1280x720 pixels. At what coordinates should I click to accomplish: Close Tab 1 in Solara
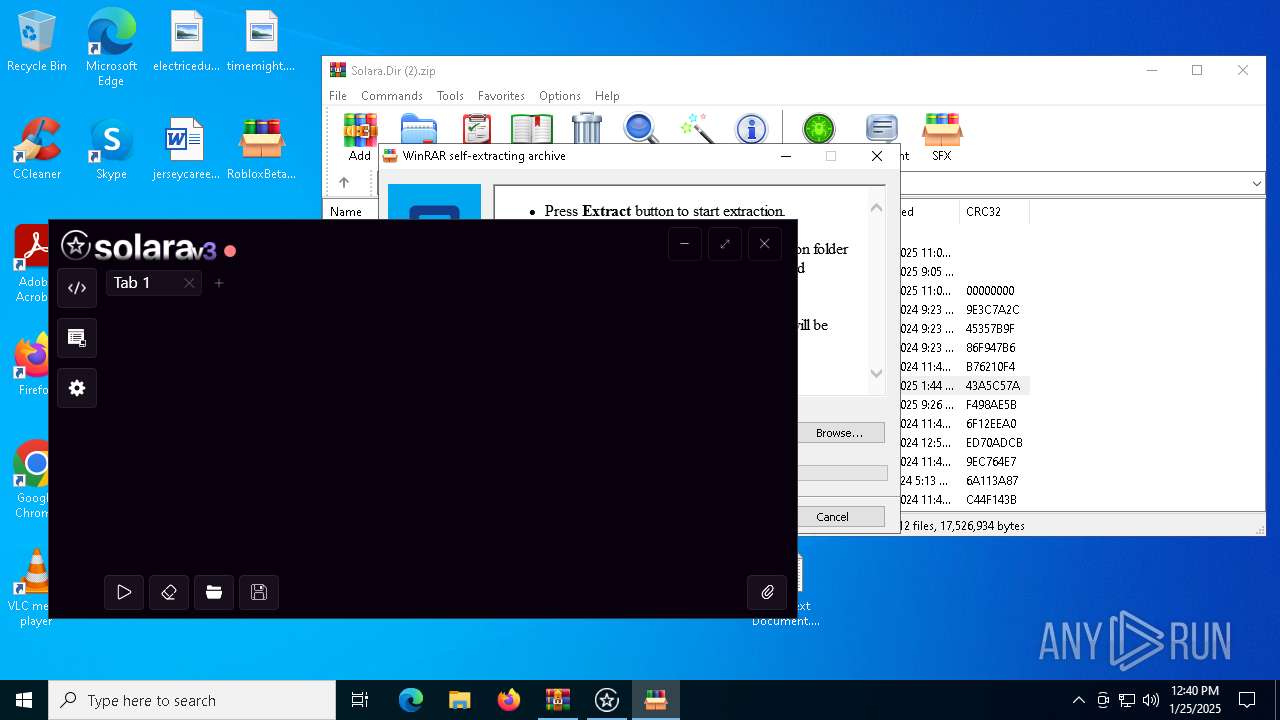189,283
